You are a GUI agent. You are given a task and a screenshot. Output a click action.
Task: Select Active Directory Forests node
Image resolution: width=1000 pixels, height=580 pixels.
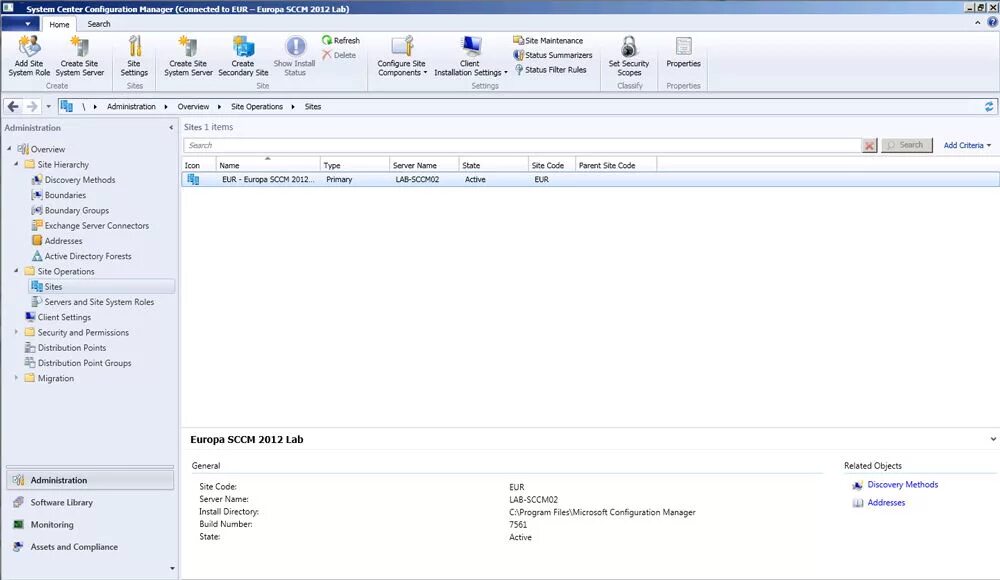point(88,257)
